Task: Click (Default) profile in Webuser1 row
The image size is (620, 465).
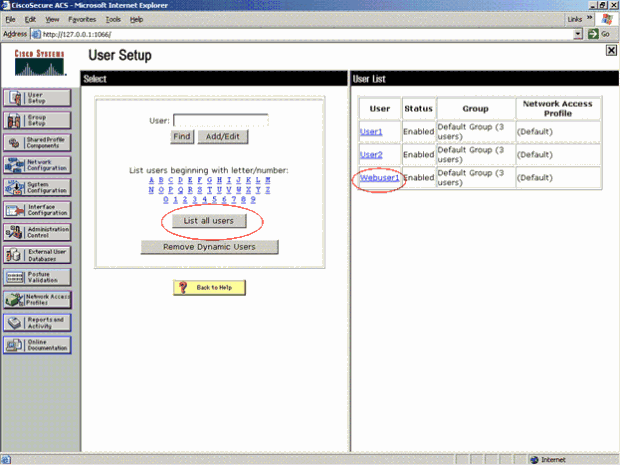Action: tap(535, 178)
